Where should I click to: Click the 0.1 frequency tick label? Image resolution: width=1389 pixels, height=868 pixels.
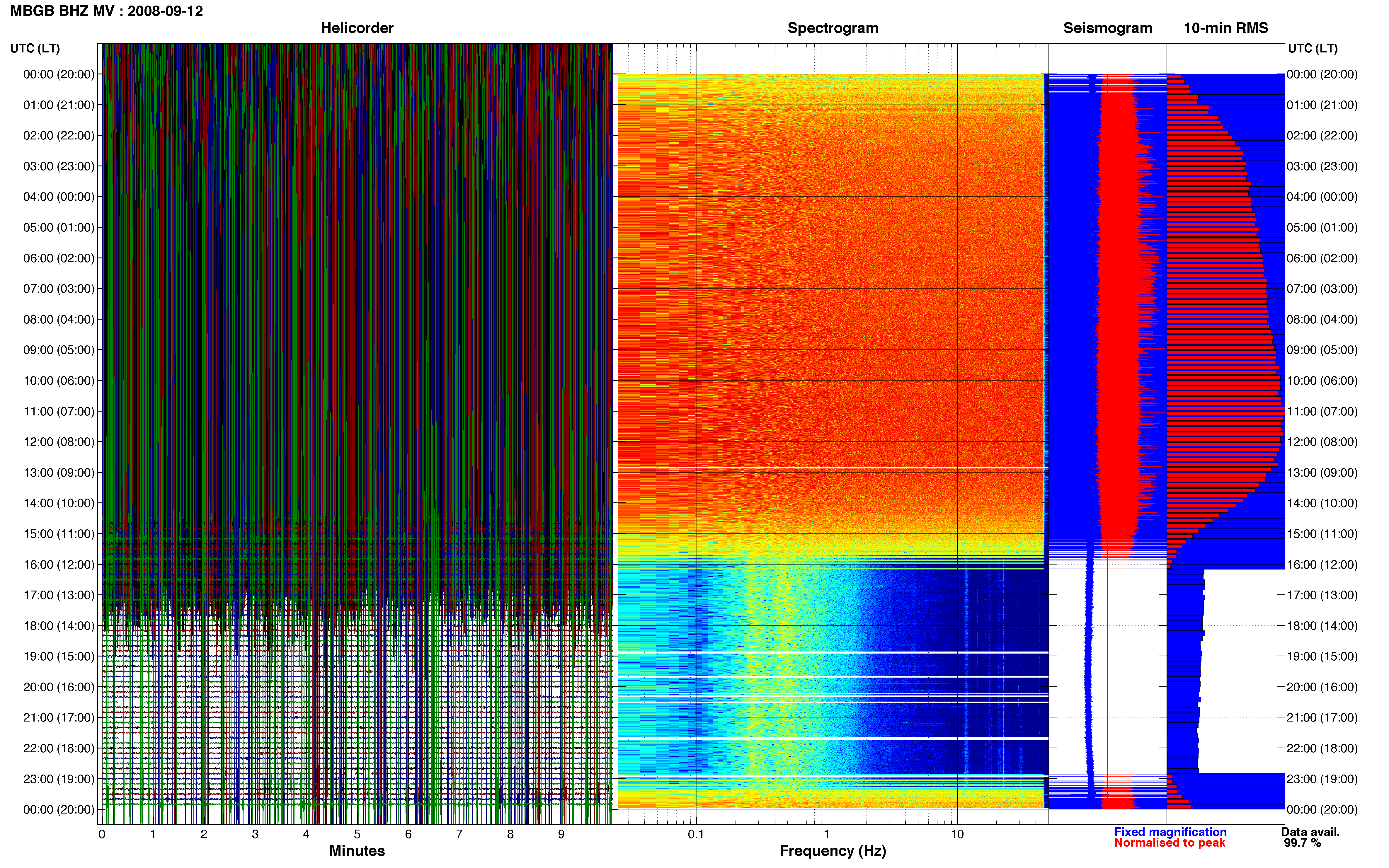tap(696, 835)
